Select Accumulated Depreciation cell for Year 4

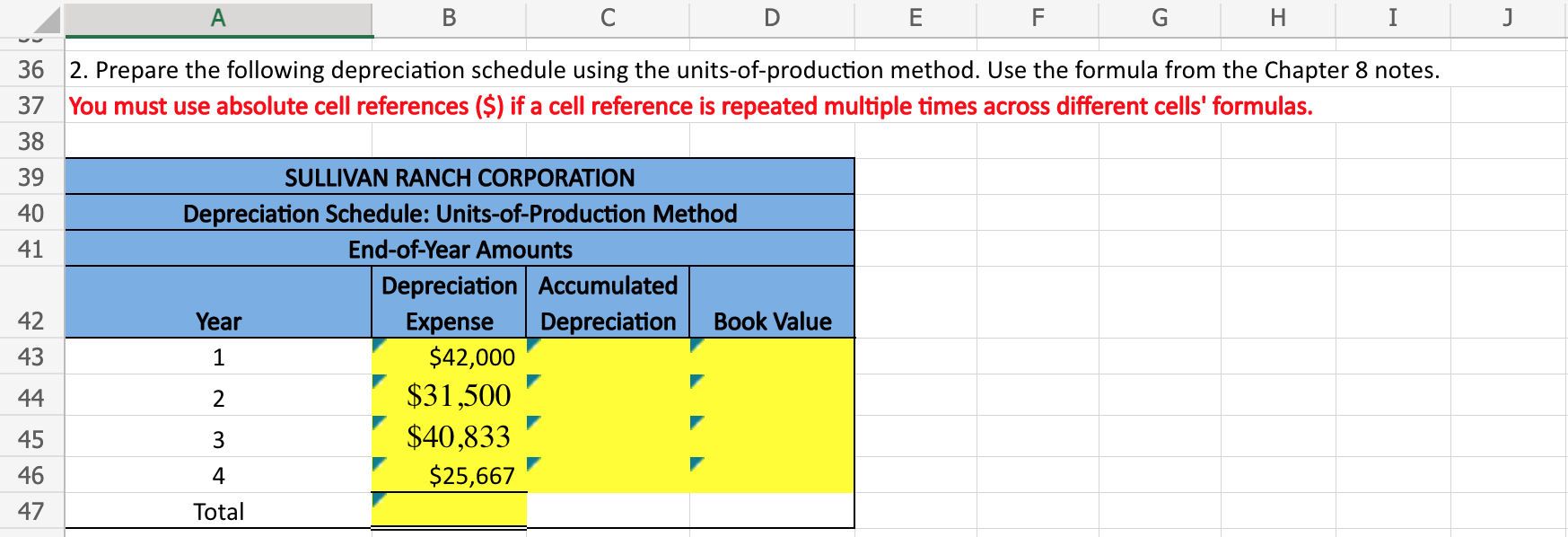point(608,475)
